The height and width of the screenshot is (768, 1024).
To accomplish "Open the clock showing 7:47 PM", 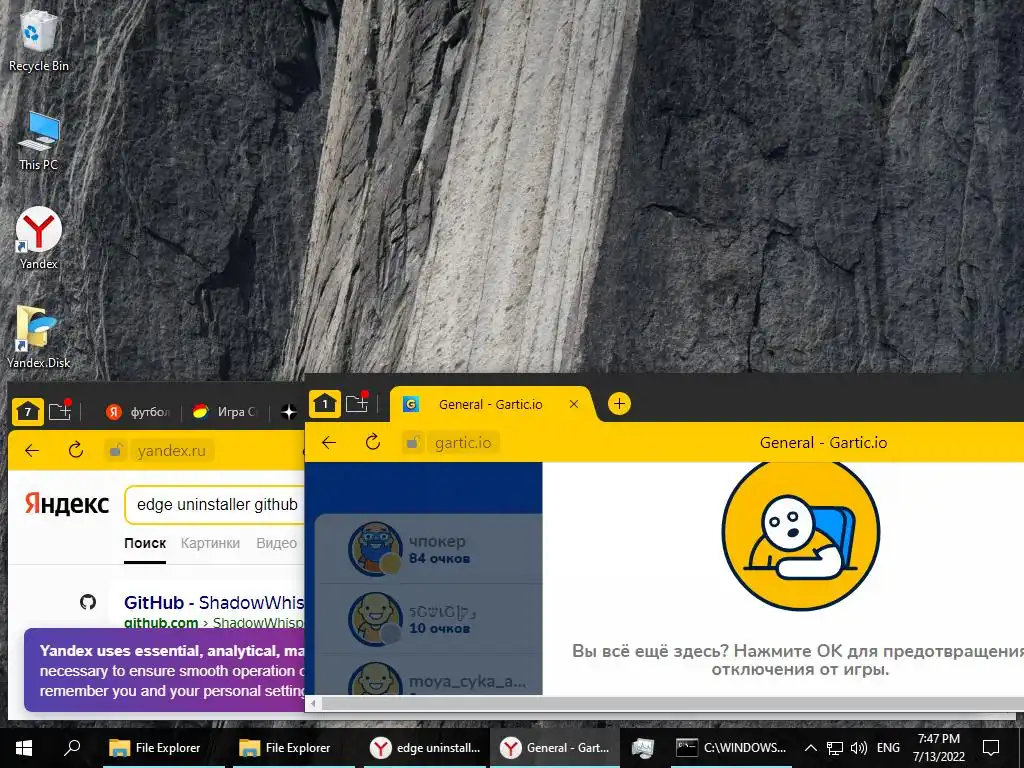I will coord(938,748).
